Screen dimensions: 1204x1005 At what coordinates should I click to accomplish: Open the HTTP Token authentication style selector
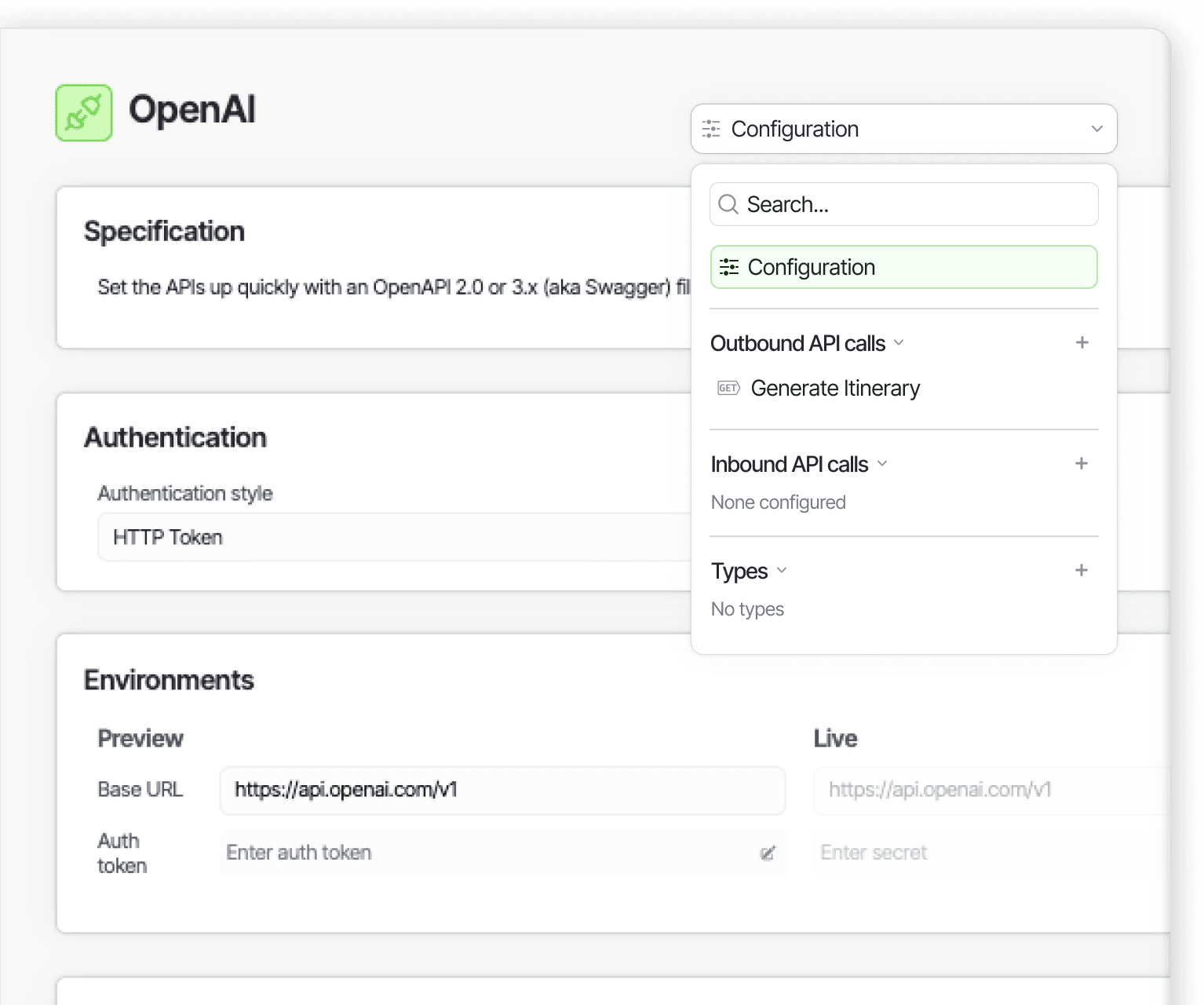(x=394, y=537)
